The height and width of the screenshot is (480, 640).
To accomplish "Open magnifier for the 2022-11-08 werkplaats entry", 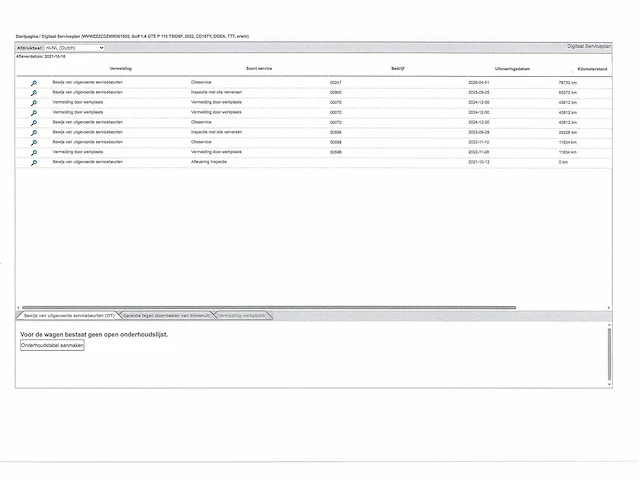I will (34, 153).
